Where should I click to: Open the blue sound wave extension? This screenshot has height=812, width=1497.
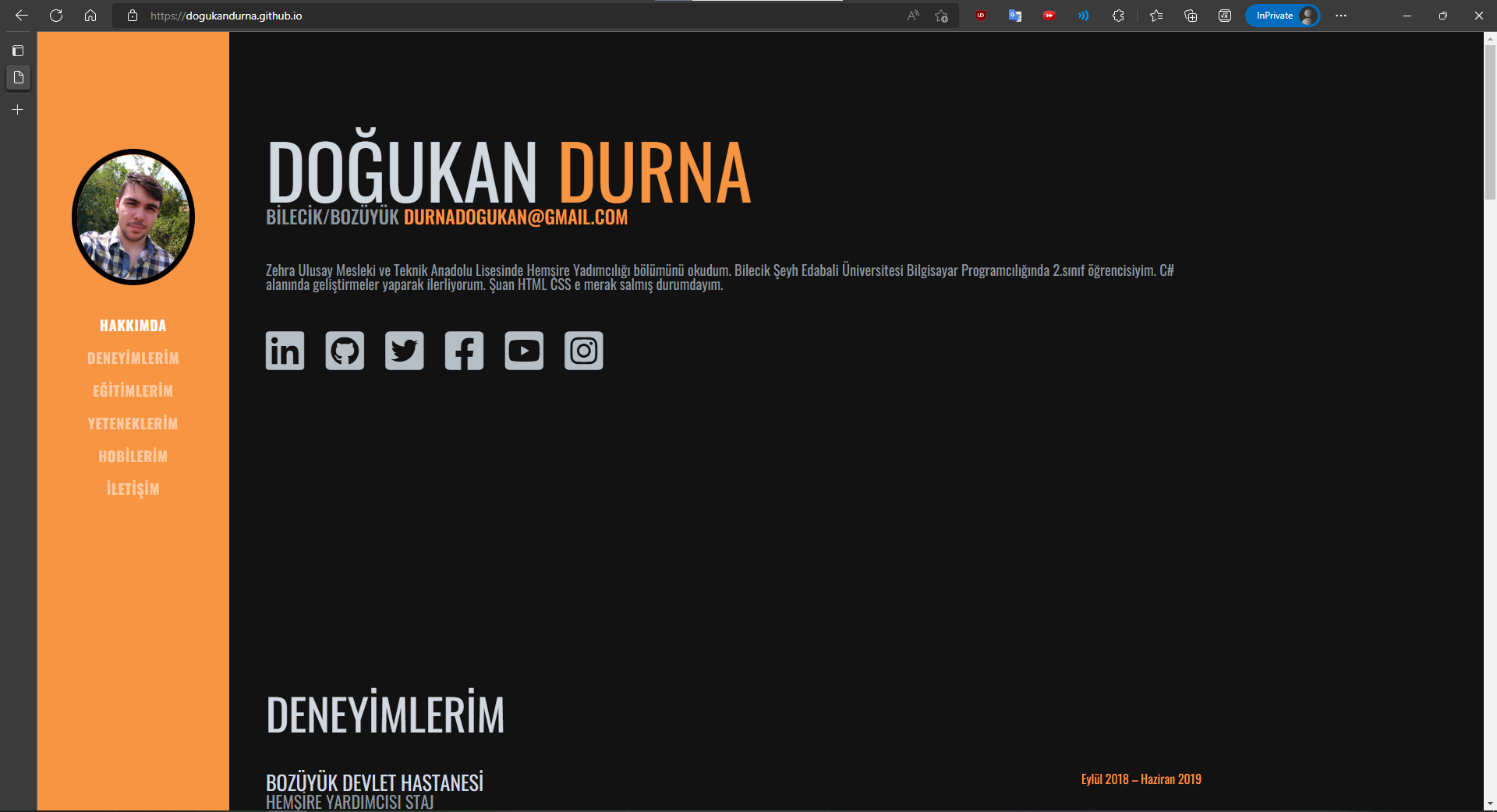pyautogui.click(x=1084, y=16)
